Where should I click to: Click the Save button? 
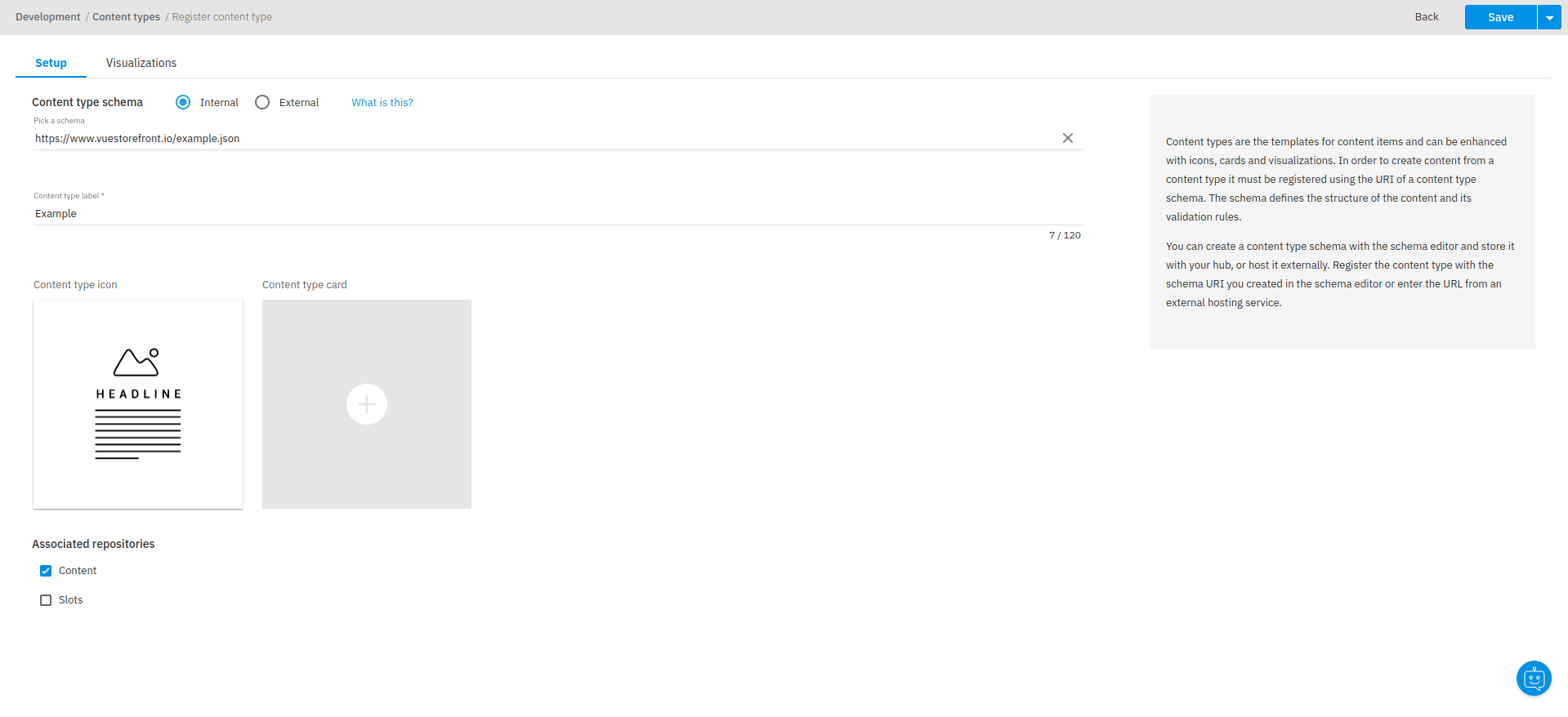pyautogui.click(x=1500, y=17)
